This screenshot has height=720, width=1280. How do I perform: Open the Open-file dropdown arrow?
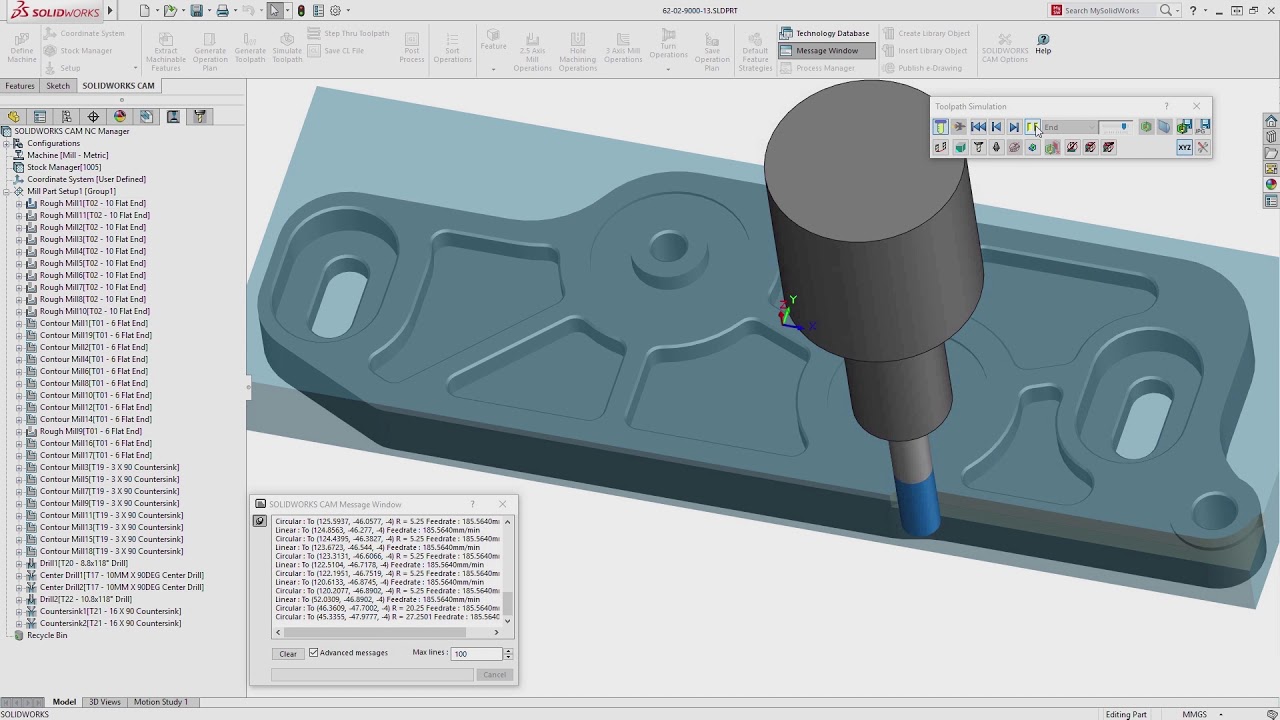184,10
